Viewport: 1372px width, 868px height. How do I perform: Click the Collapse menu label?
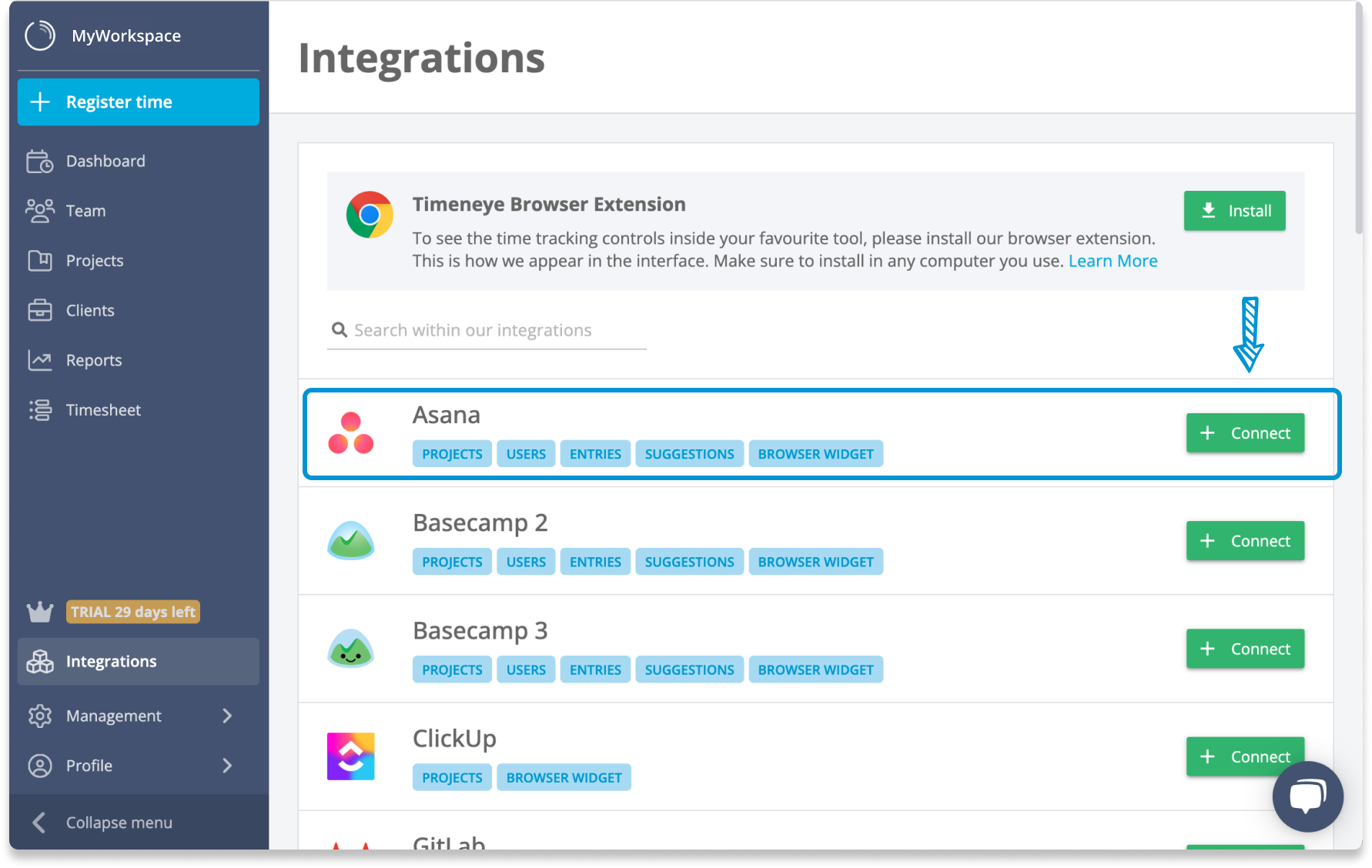(119, 823)
